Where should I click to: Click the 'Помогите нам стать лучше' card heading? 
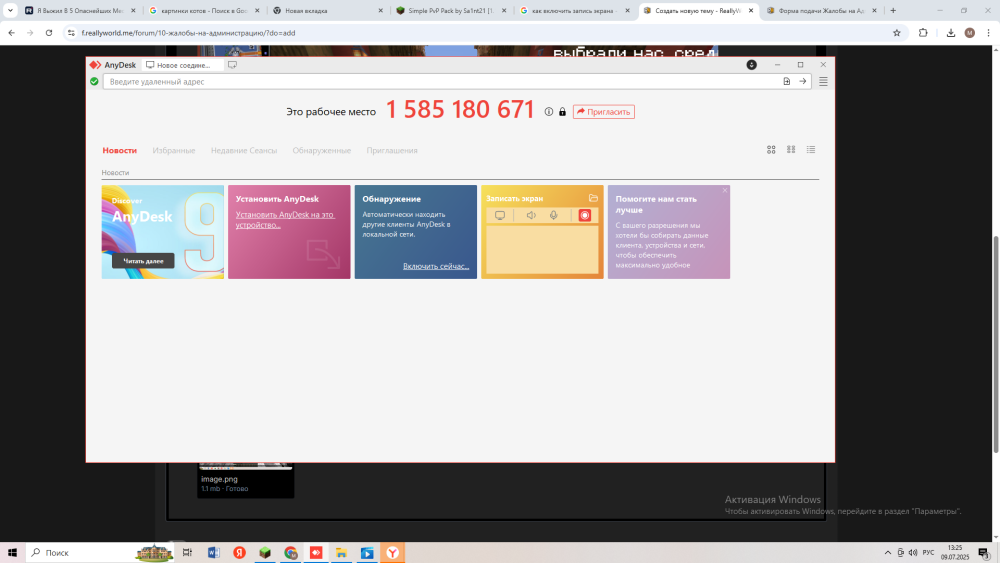(656, 204)
